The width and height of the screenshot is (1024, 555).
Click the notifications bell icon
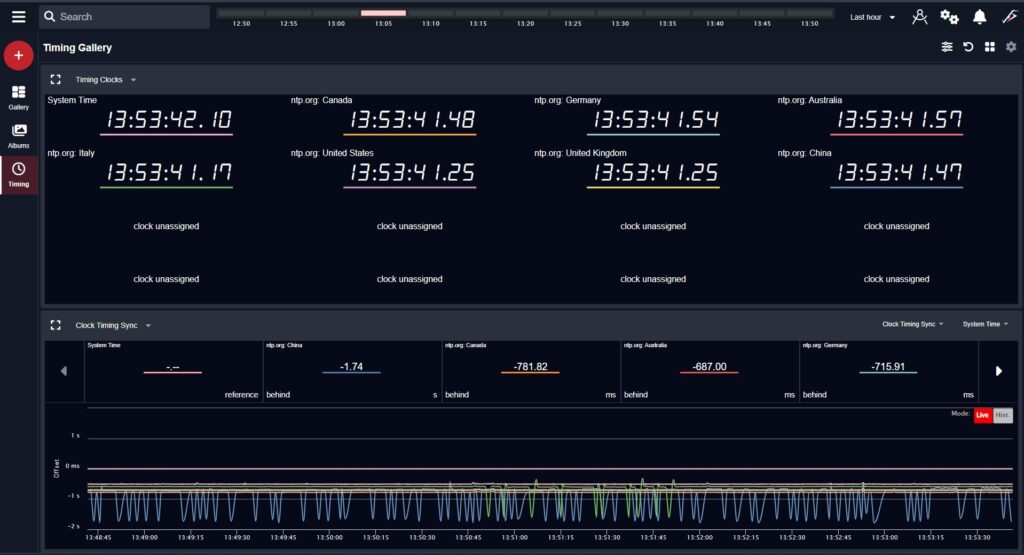coord(979,17)
